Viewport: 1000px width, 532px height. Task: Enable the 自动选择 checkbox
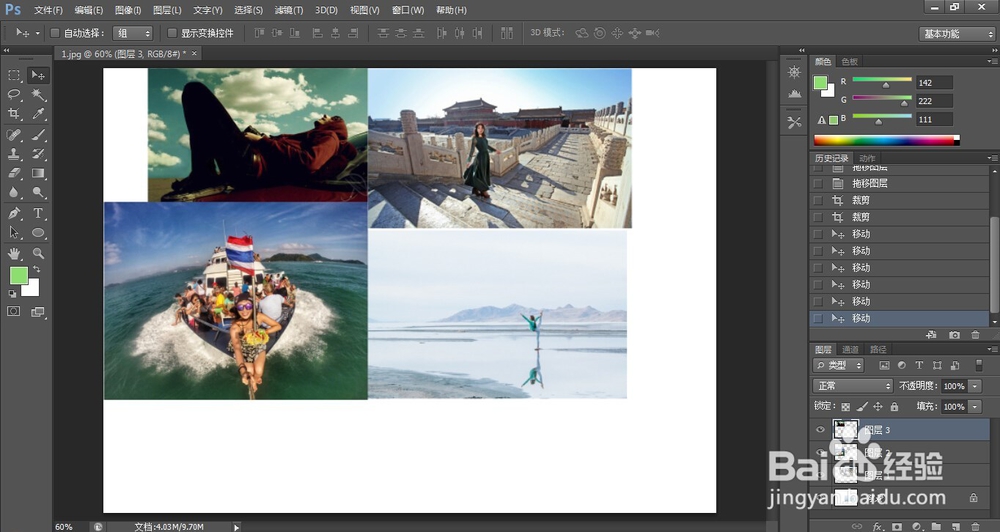[x=55, y=33]
